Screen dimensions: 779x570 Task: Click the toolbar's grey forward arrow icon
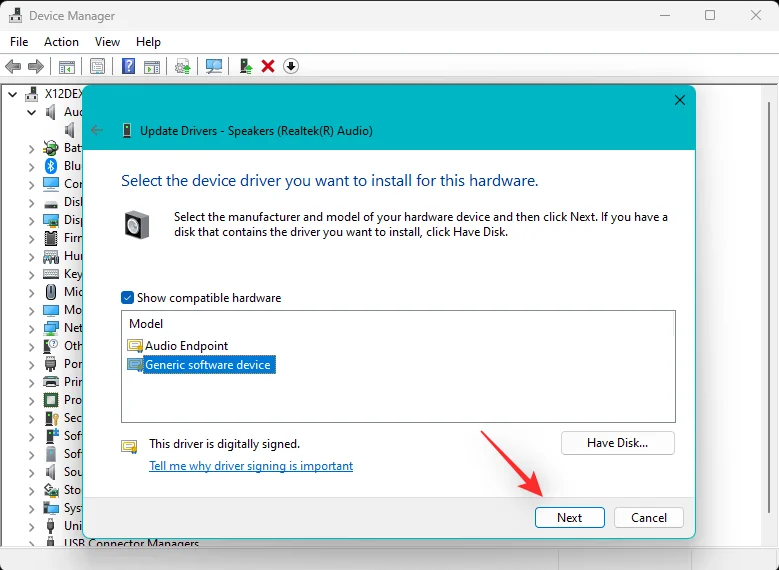pyautogui.click(x=36, y=66)
